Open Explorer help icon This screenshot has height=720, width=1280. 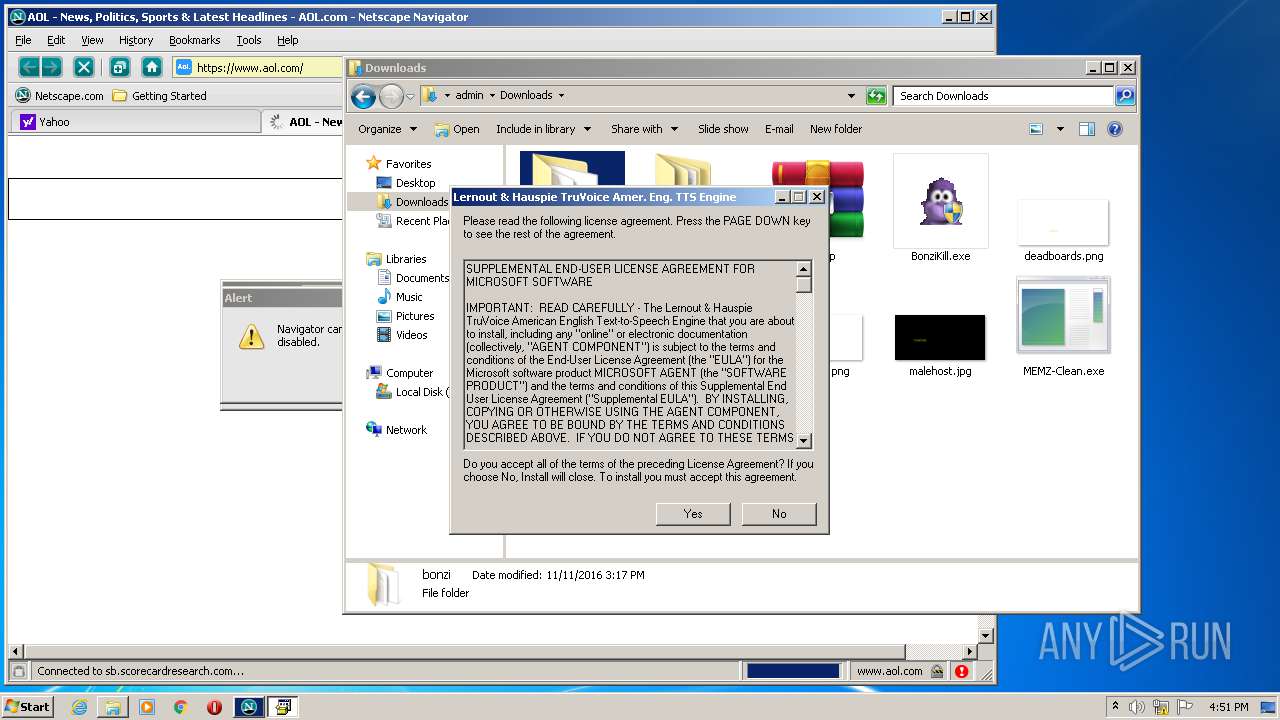[1115, 129]
